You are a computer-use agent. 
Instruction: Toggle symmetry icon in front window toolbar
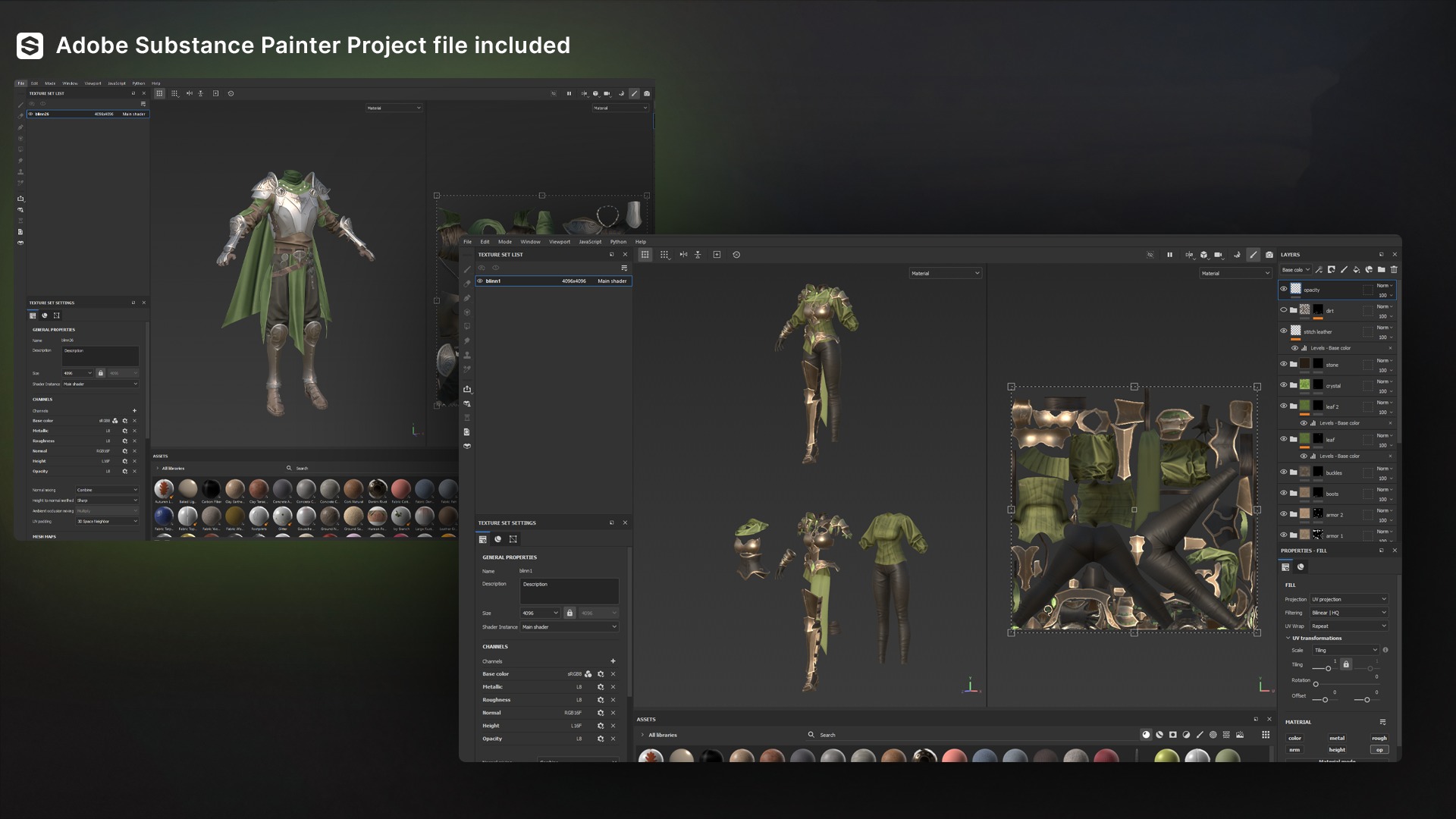coord(683,255)
